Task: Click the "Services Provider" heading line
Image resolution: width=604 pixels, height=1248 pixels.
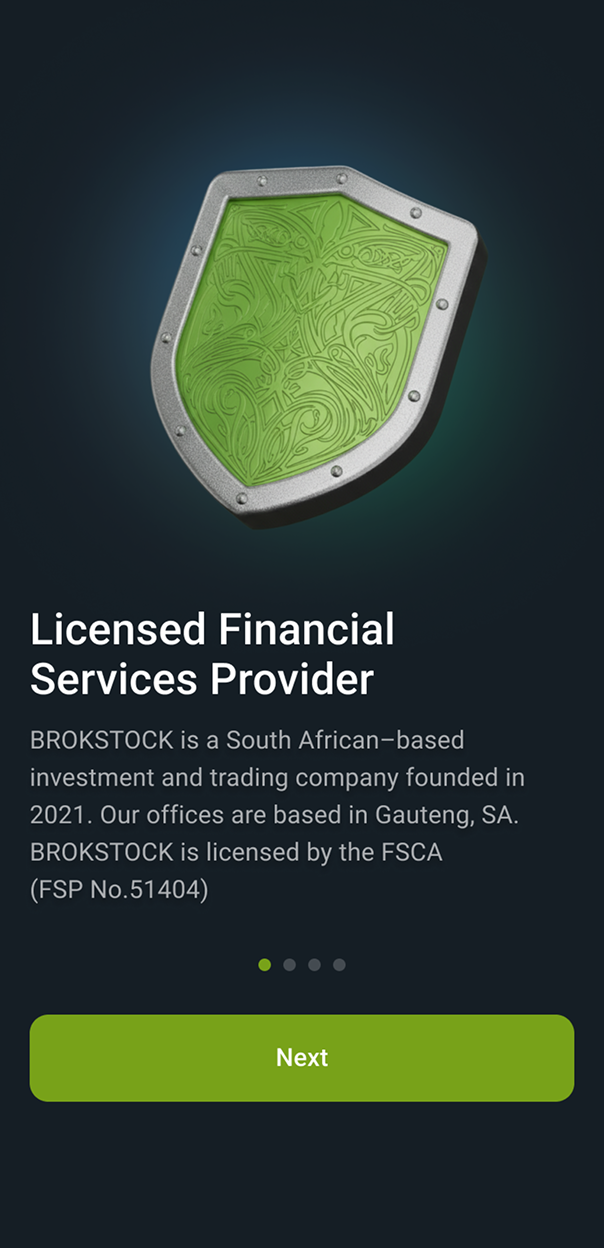Action: (202, 680)
